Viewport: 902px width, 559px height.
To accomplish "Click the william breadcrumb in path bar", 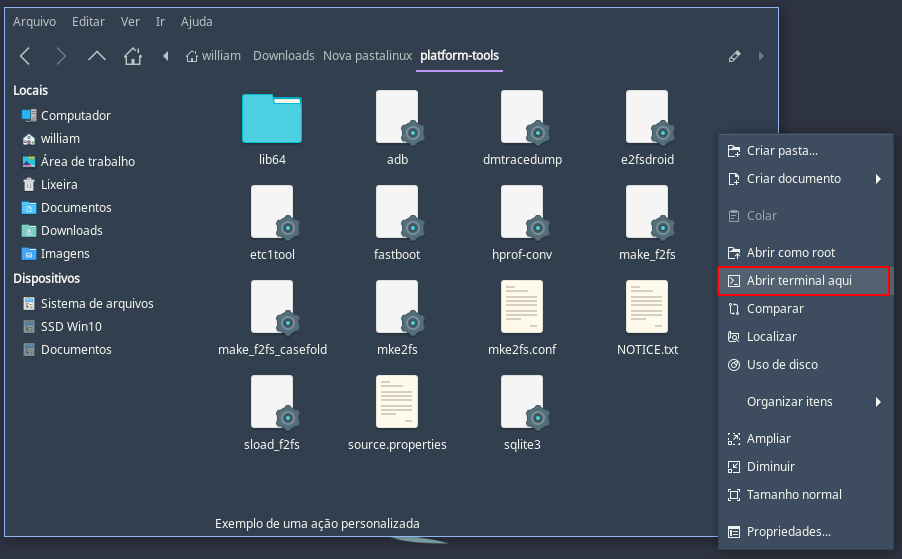I will (x=213, y=56).
